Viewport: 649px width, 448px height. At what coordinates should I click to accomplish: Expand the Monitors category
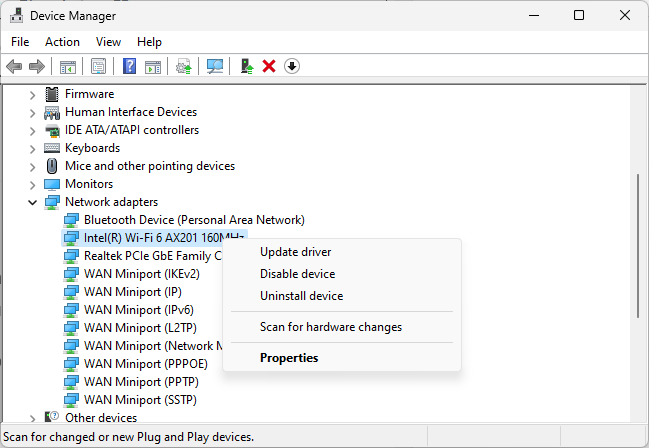click(x=33, y=184)
